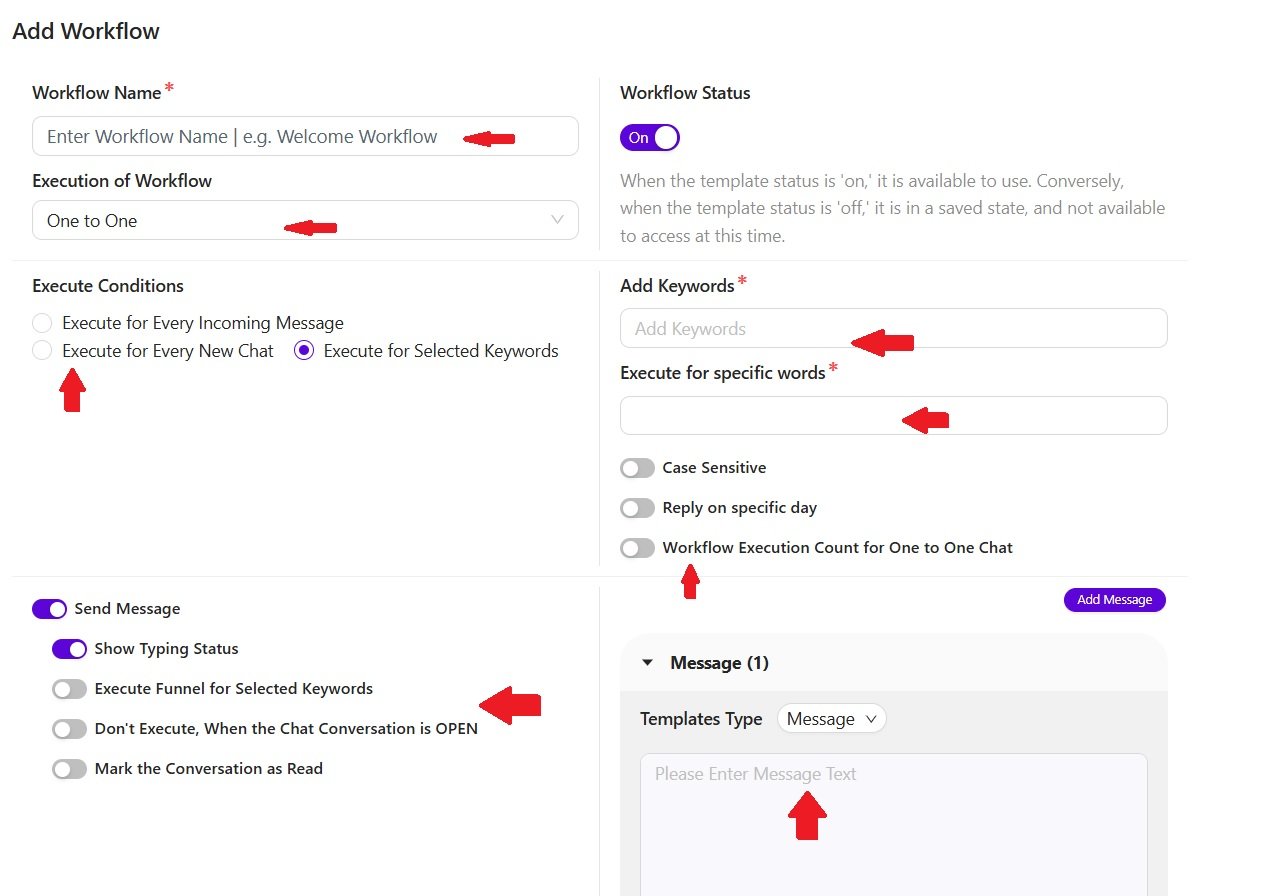Enable the Case Sensitive toggle
This screenshot has width=1261, height=896.
[x=637, y=468]
